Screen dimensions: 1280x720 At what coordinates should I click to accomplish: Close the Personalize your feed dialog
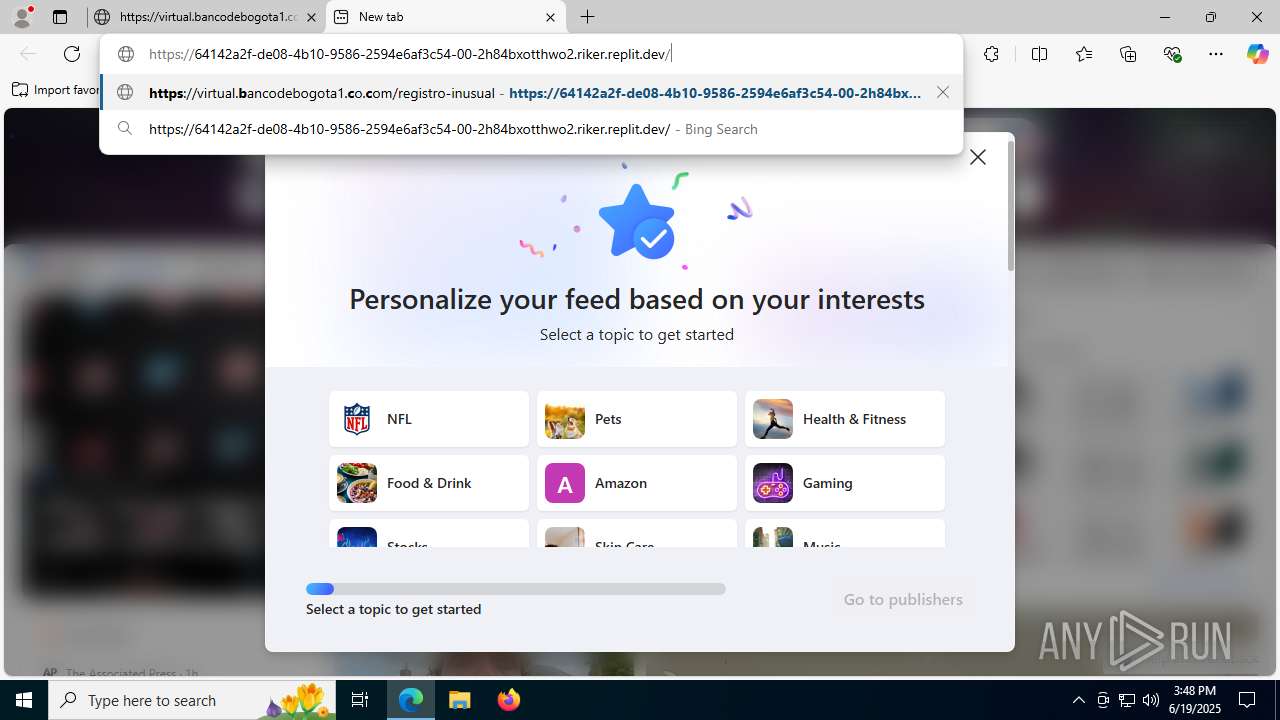click(978, 157)
